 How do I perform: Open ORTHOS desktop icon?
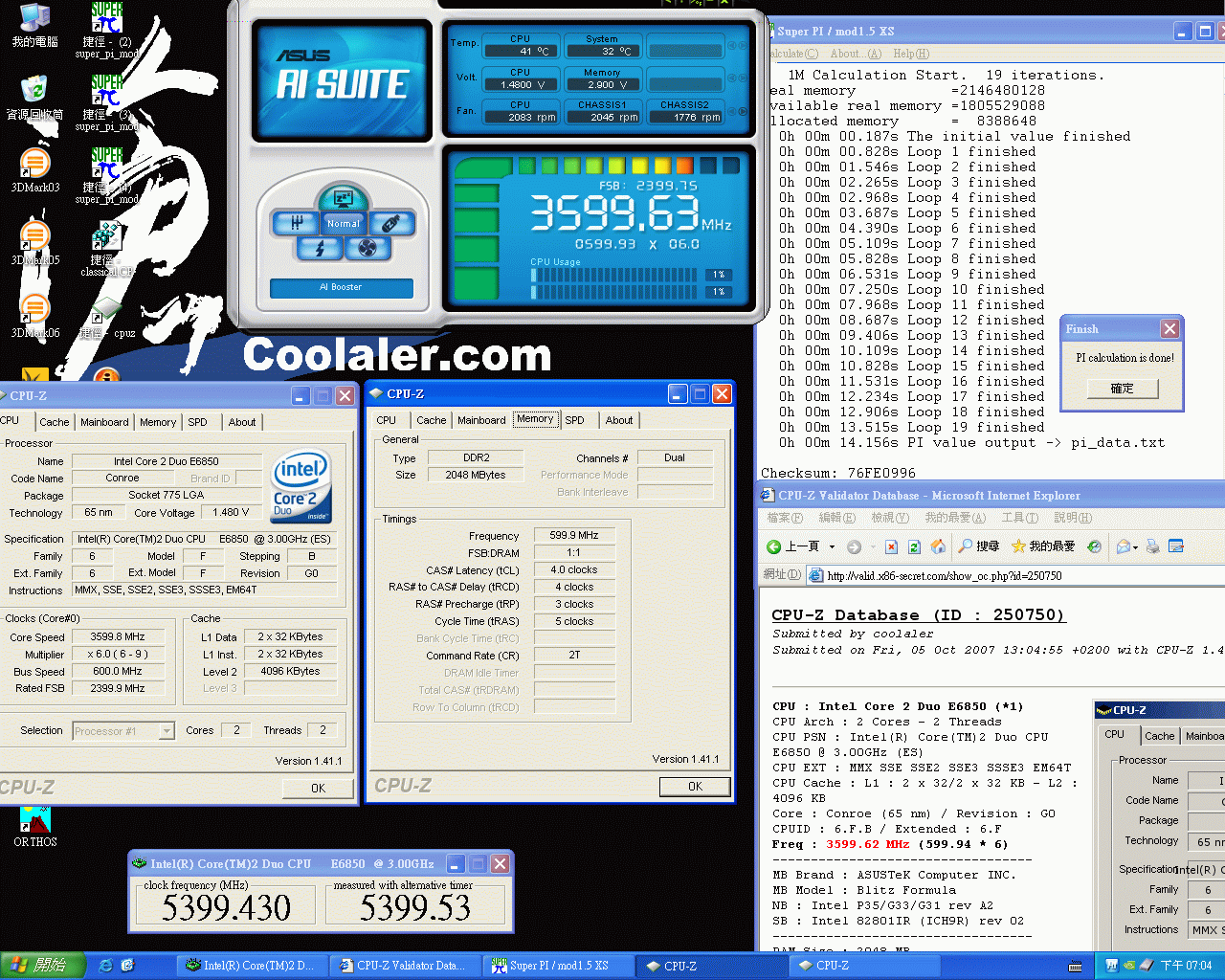point(35,827)
